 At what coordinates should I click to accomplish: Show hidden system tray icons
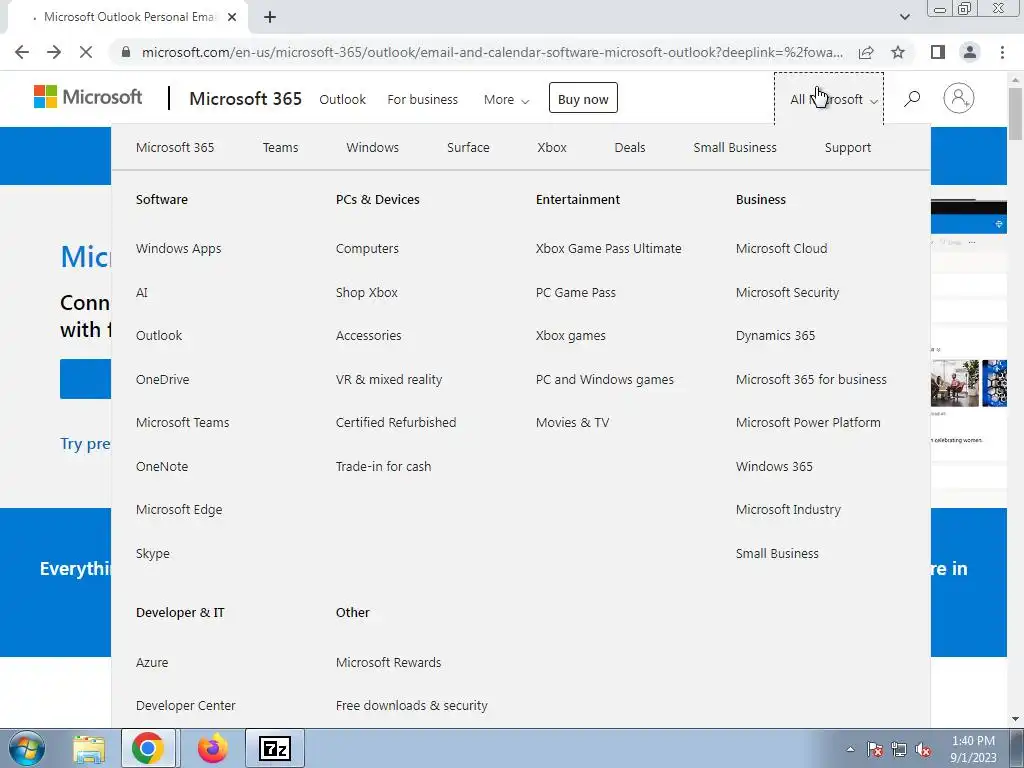tap(850, 750)
